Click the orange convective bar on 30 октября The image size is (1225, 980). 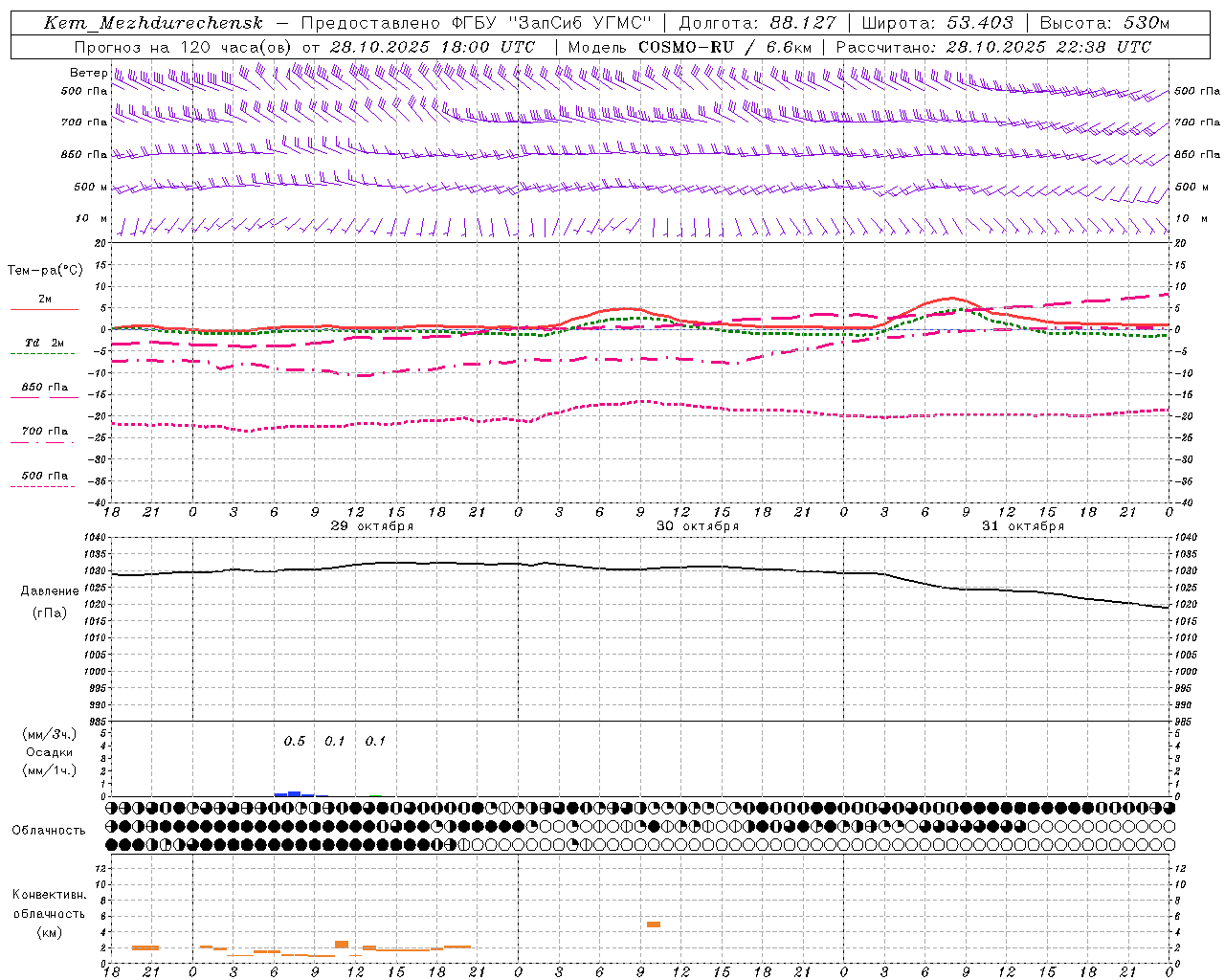[x=654, y=924]
